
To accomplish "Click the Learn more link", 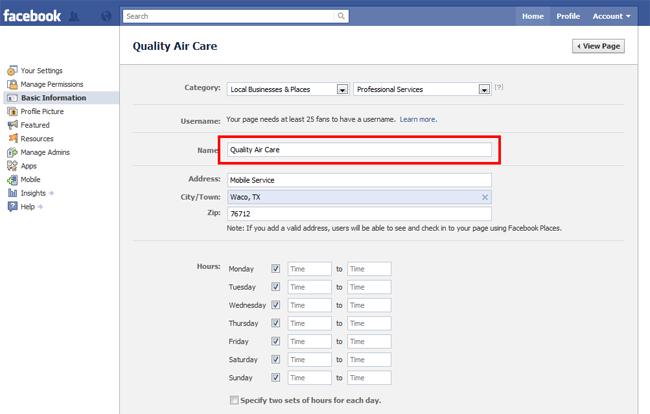I will pos(418,119).
